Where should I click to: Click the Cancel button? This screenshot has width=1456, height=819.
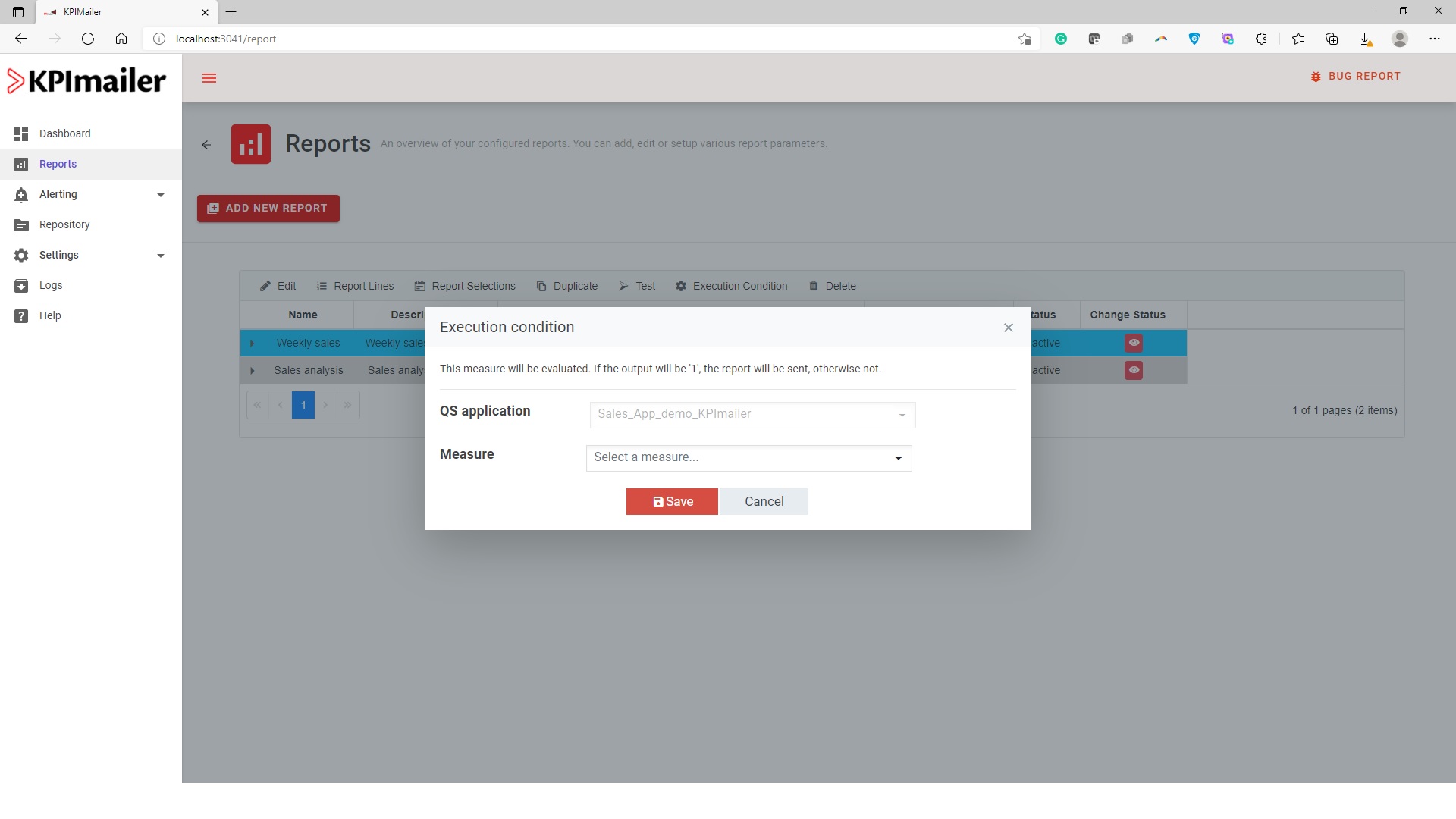[764, 501]
